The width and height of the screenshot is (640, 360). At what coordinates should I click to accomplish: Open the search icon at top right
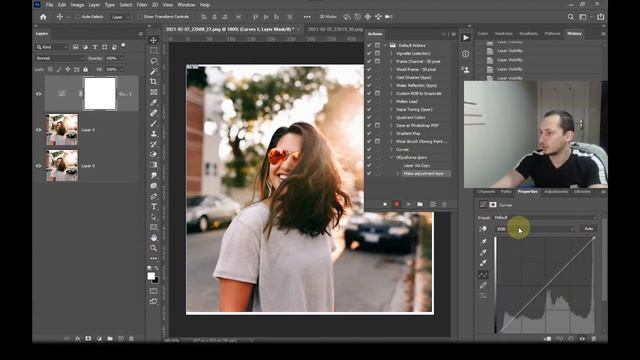click(x=571, y=17)
